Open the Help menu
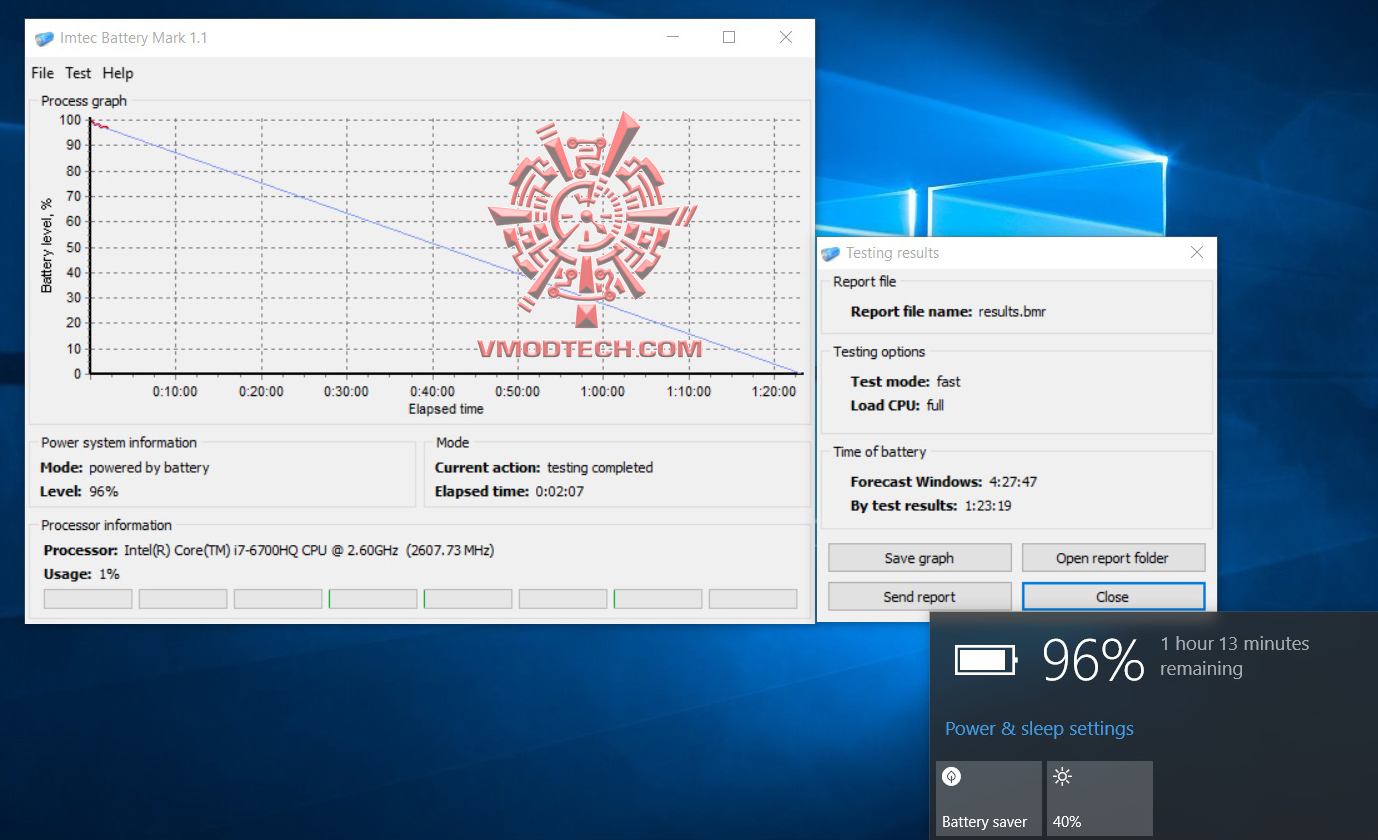The width and height of the screenshot is (1378, 840). click(117, 73)
